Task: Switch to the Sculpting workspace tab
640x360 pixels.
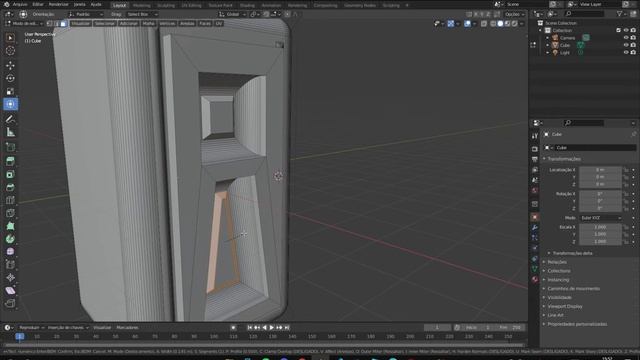Action: (166, 5)
